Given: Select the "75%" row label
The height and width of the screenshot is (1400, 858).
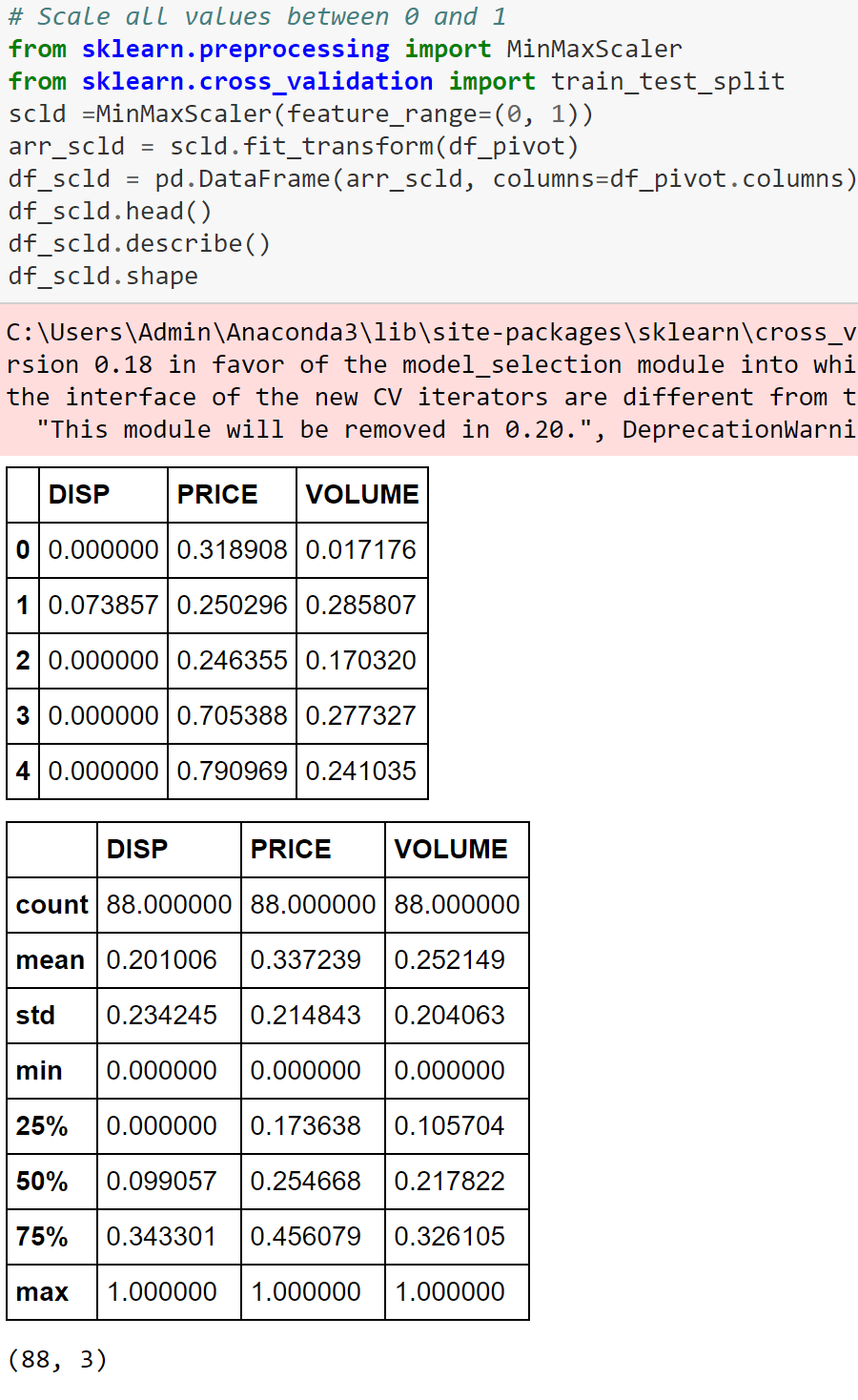Looking at the screenshot, I should pyautogui.click(x=42, y=1236).
